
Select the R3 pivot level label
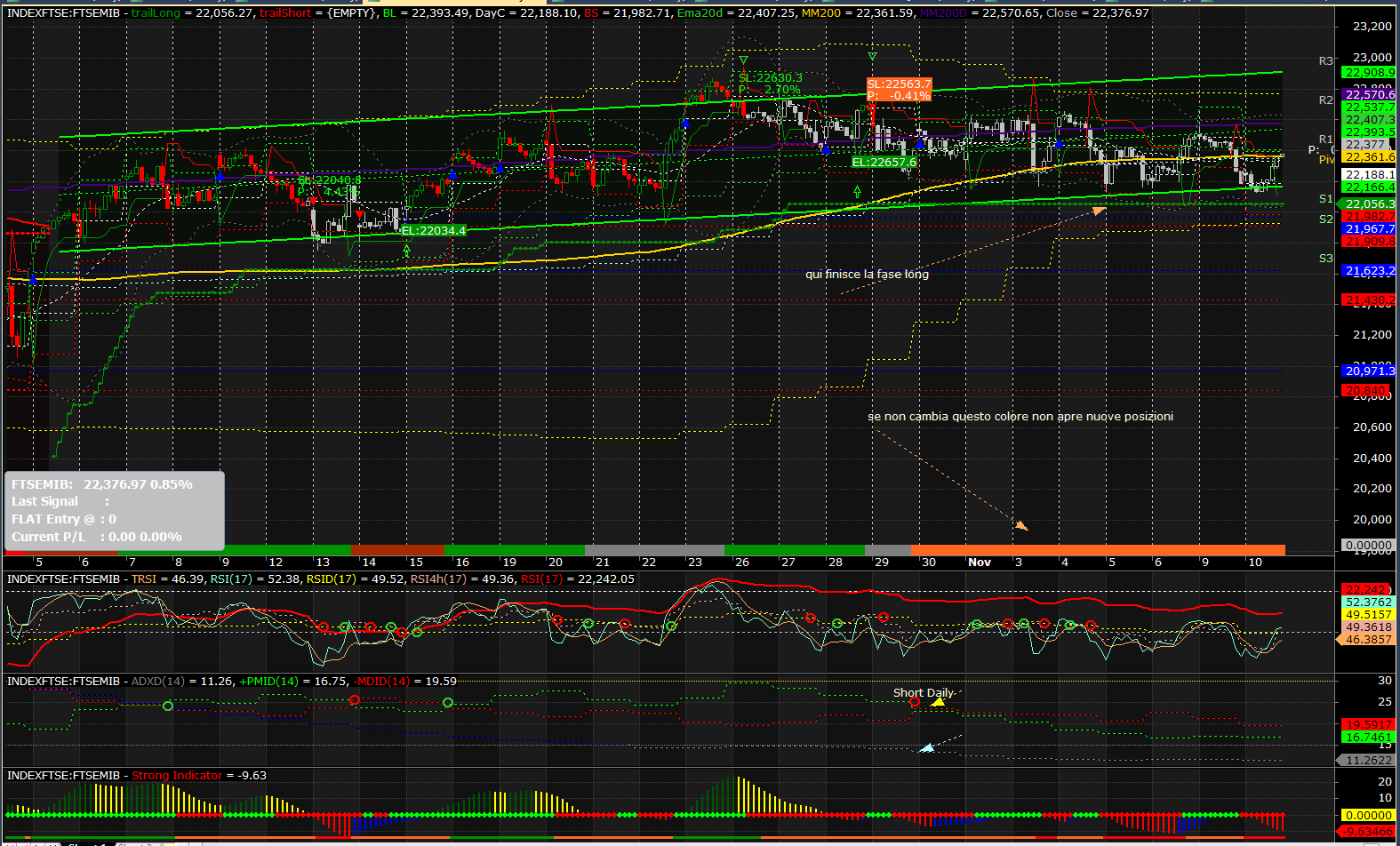pos(1325,60)
